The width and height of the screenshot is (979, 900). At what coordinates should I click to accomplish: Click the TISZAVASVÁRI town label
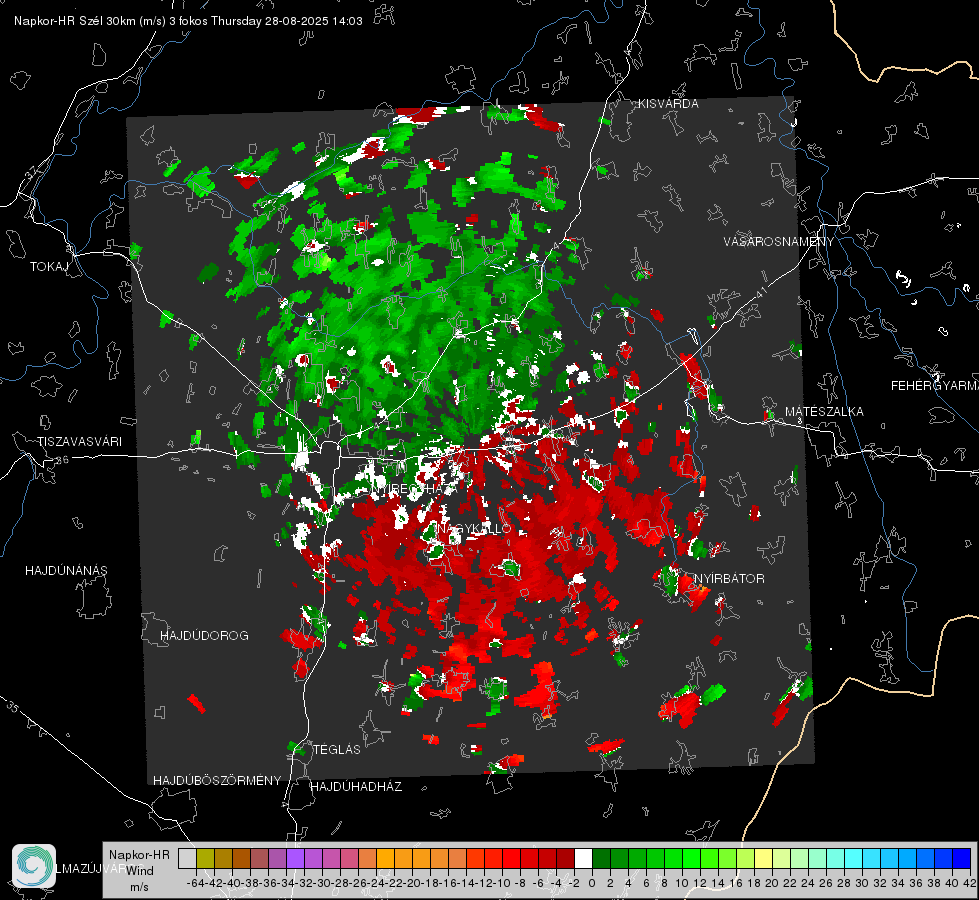click(79, 442)
